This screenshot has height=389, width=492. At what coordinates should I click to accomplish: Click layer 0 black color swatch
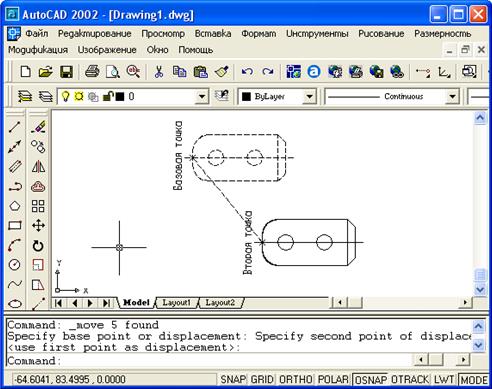(x=120, y=97)
